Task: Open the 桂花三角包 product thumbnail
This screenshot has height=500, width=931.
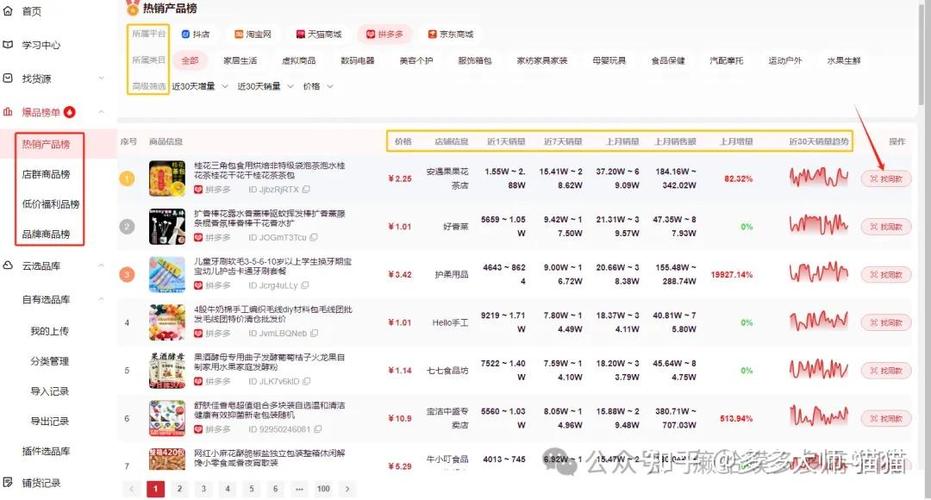Action: click(x=167, y=178)
